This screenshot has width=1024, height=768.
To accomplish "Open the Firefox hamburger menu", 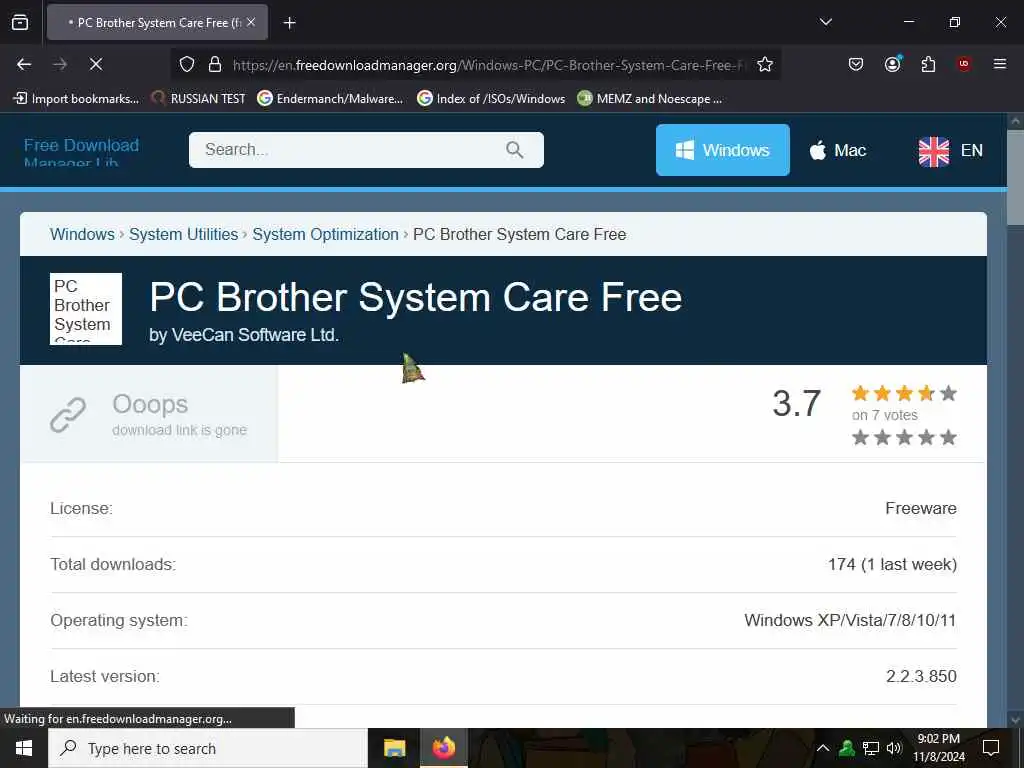I will (1000, 64).
